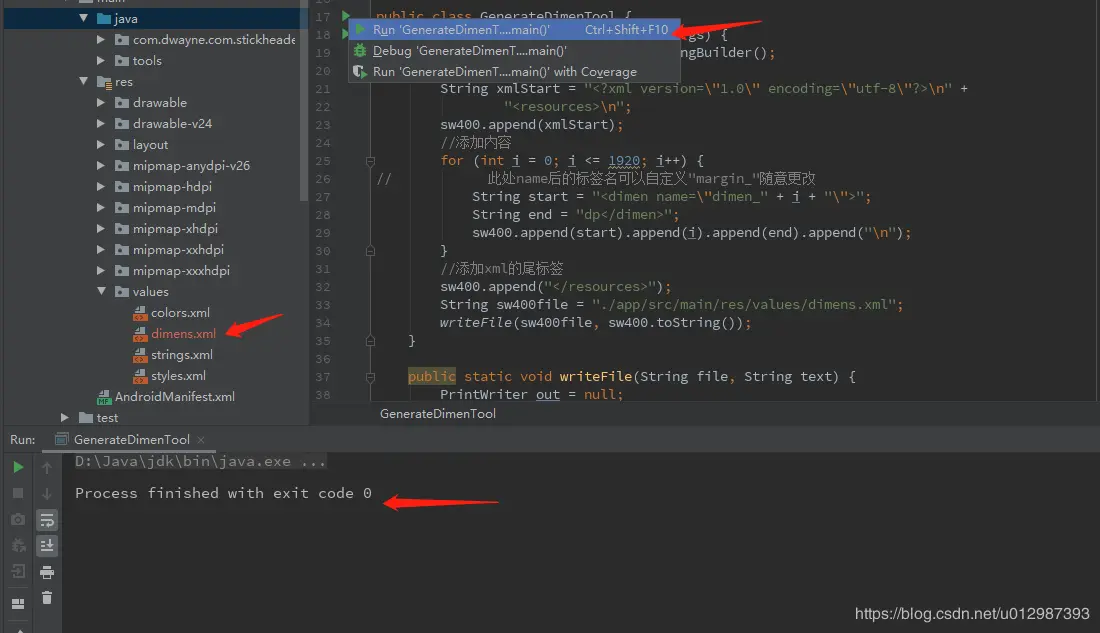
Task: Expand the tools package arrow
Action: (101, 60)
